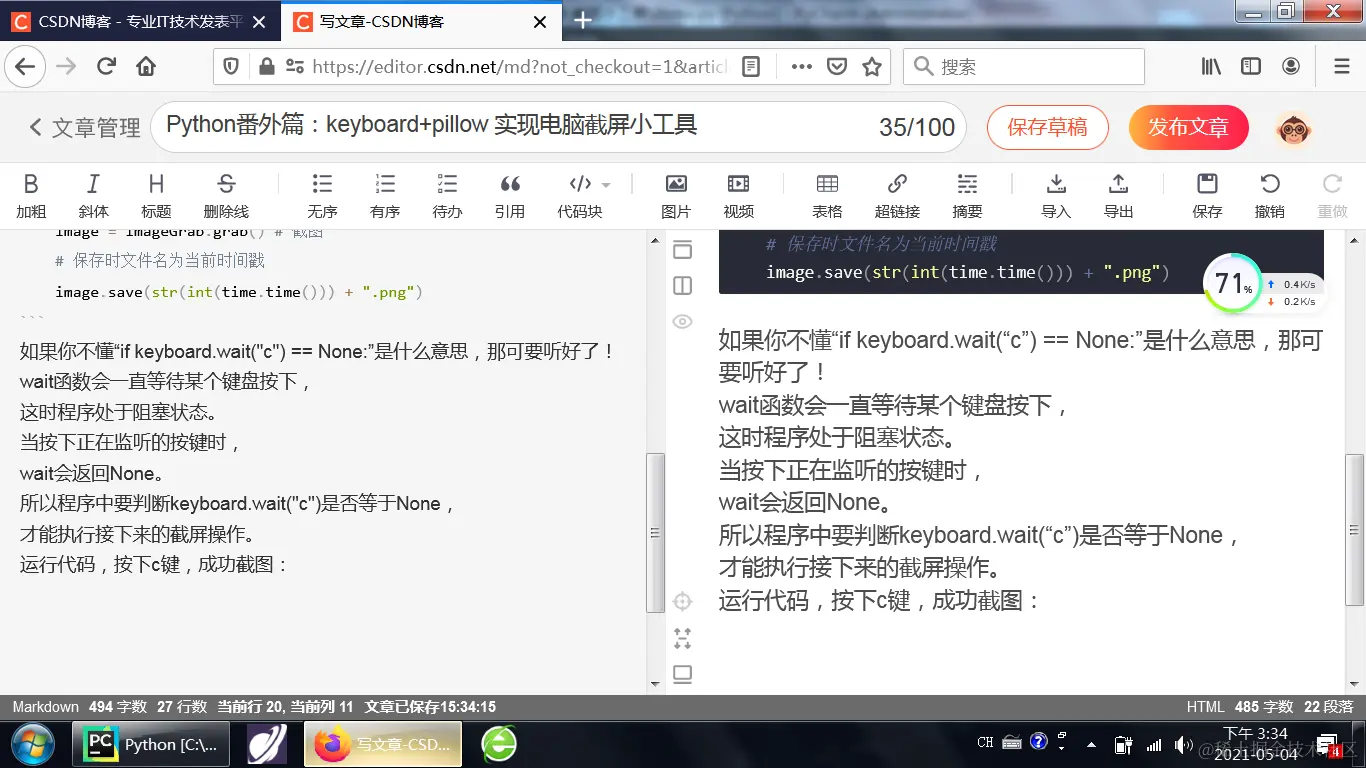
Task: Apply strikethrough with 删除线
Action: point(226,195)
